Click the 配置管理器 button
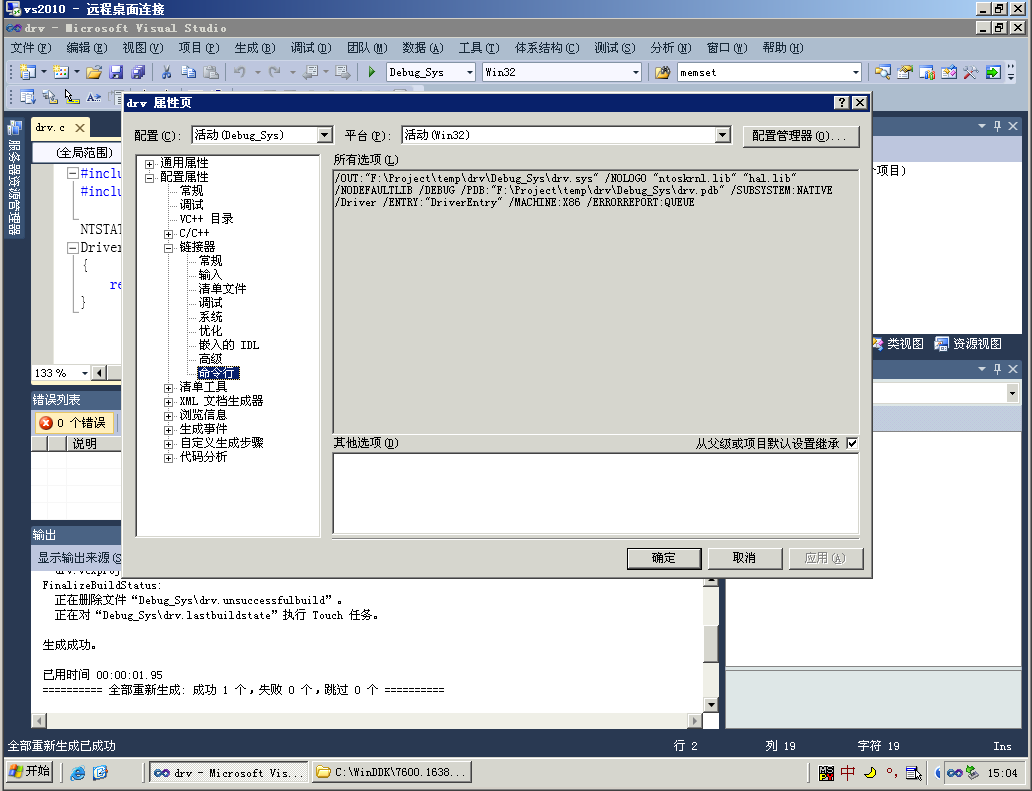 [800, 135]
